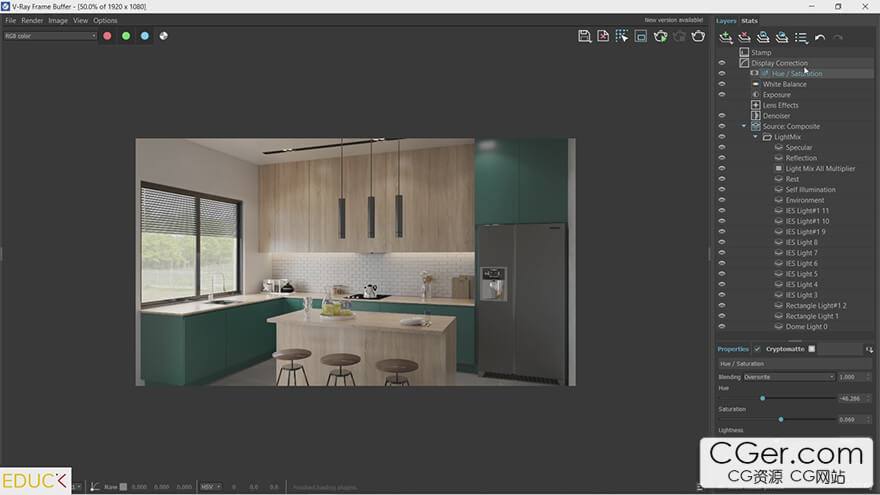Toggle the Properties checkbox
This screenshot has height=495, width=880.
pyautogui.click(x=757, y=349)
